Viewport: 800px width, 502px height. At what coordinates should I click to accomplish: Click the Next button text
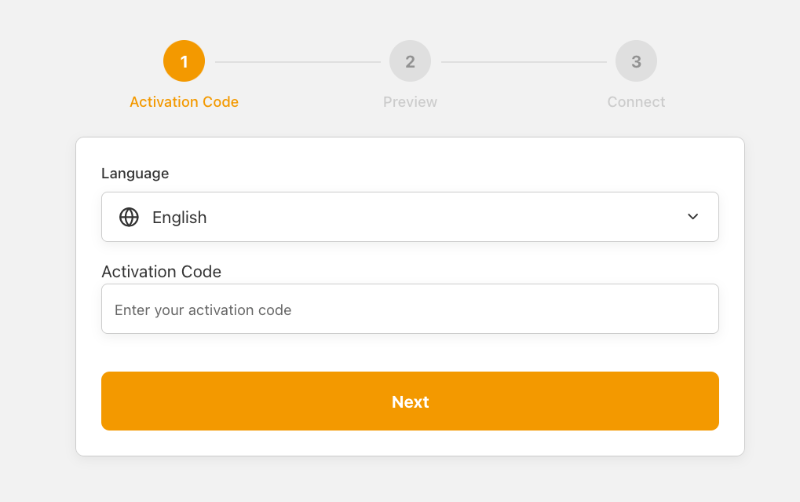pyautogui.click(x=410, y=402)
